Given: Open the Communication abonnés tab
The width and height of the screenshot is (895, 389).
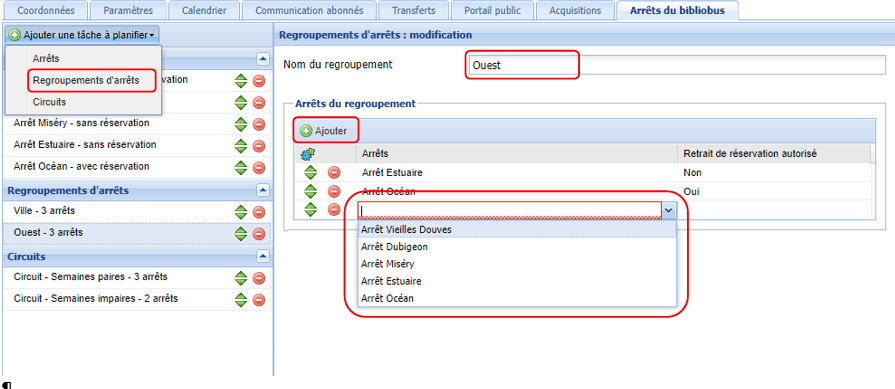Looking at the screenshot, I should pos(308,10).
